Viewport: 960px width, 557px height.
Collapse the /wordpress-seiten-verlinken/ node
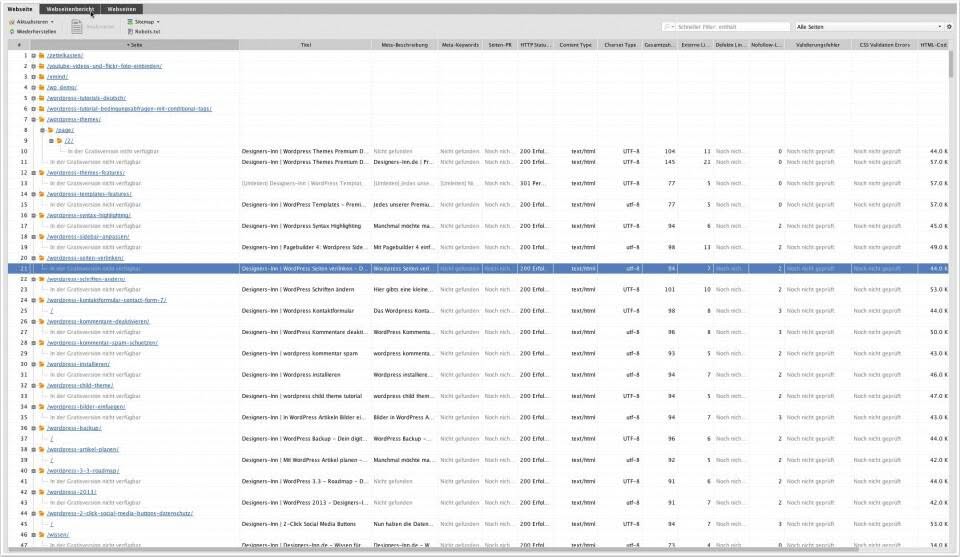click(x=34, y=258)
